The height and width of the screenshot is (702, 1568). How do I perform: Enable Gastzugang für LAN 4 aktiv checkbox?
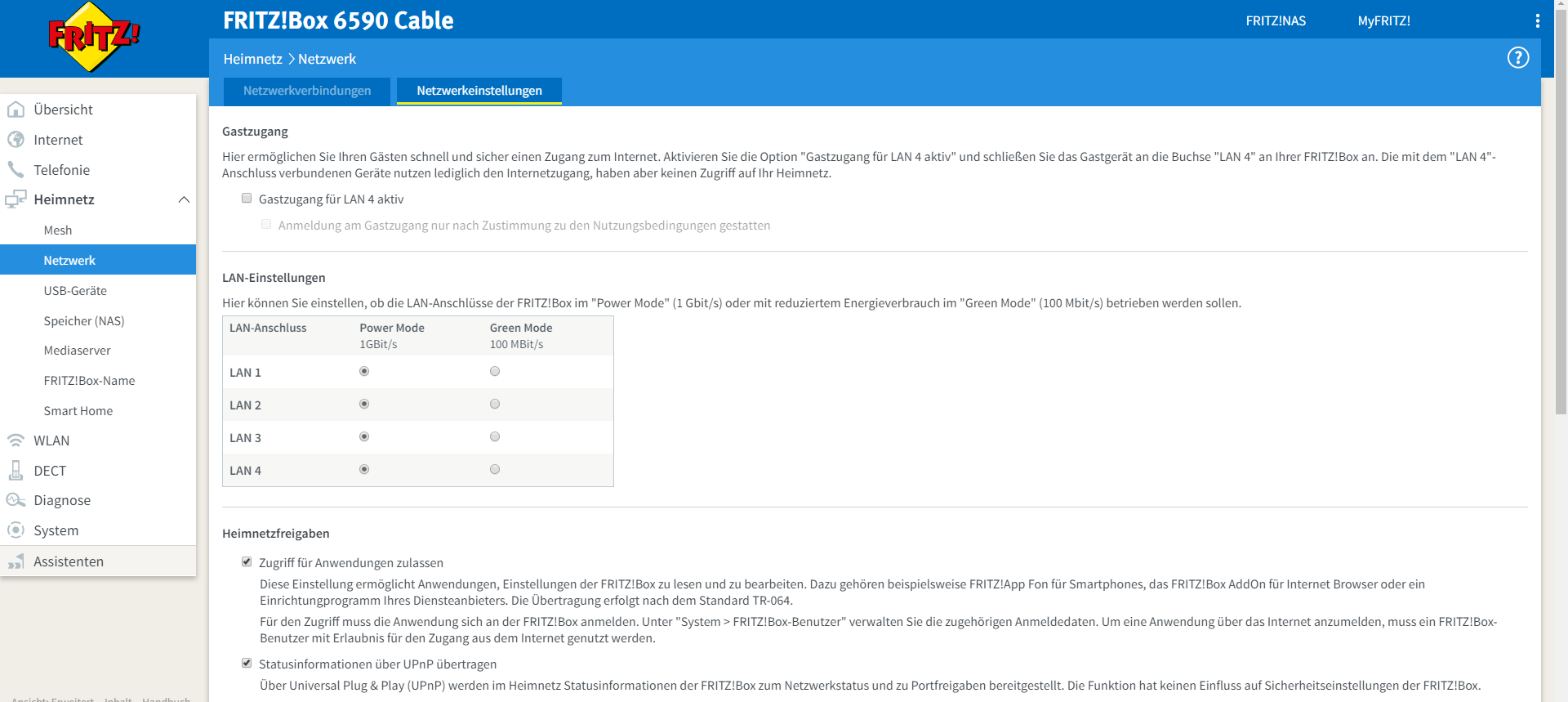[247, 199]
